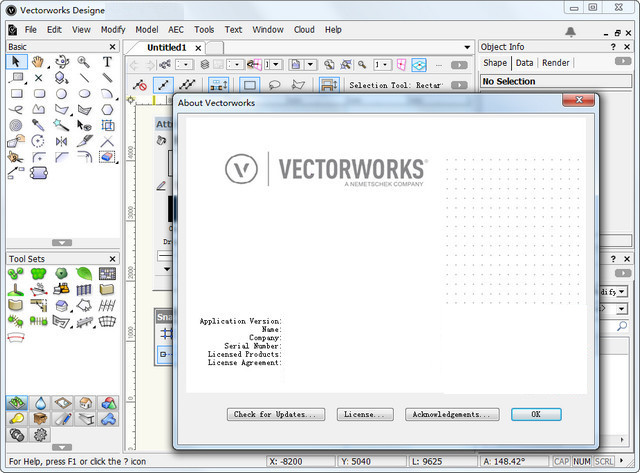The image size is (640, 473).
Task: Click the L length field in status bar
Action: tap(442, 462)
